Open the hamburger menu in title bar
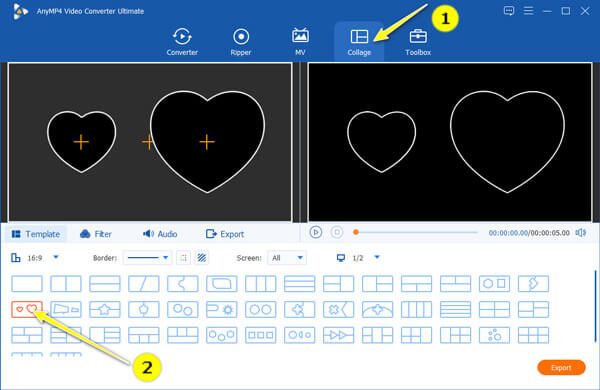This screenshot has height=390, width=600. point(528,11)
